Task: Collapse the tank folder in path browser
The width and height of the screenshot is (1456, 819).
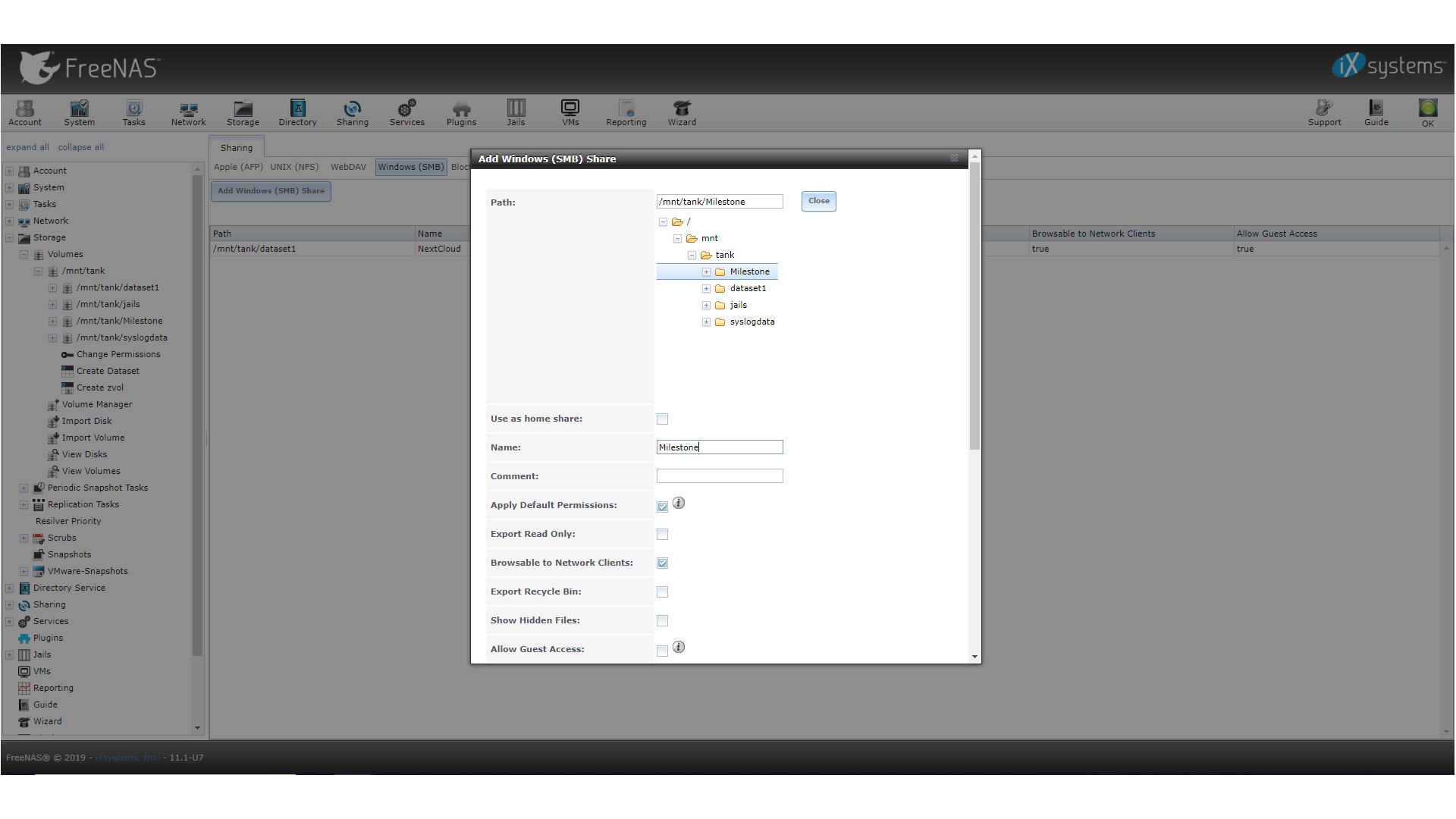Action: [x=692, y=256]
